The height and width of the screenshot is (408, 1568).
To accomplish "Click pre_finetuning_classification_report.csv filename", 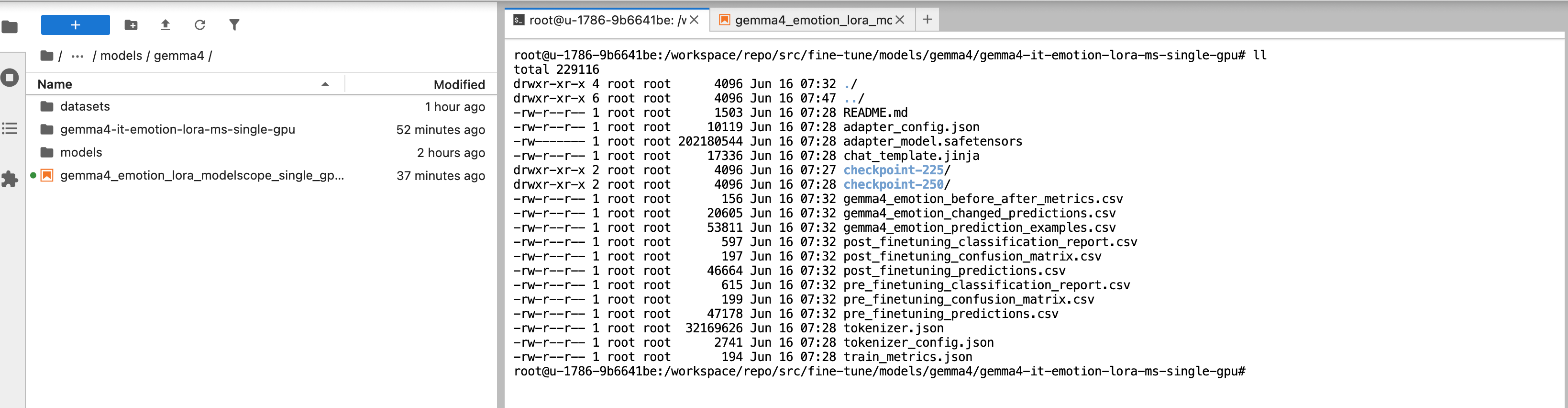I will click(x=987, y=285).
